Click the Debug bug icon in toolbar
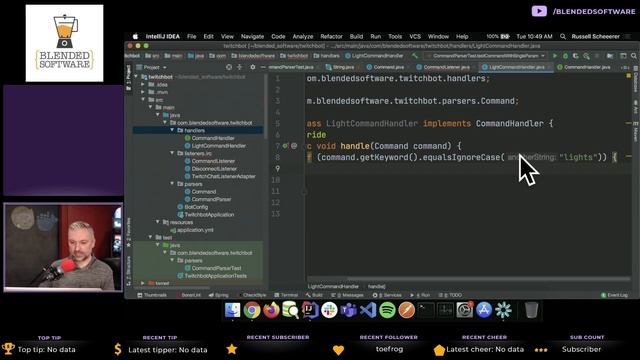The image size is (640, 360). coord(565,56)
